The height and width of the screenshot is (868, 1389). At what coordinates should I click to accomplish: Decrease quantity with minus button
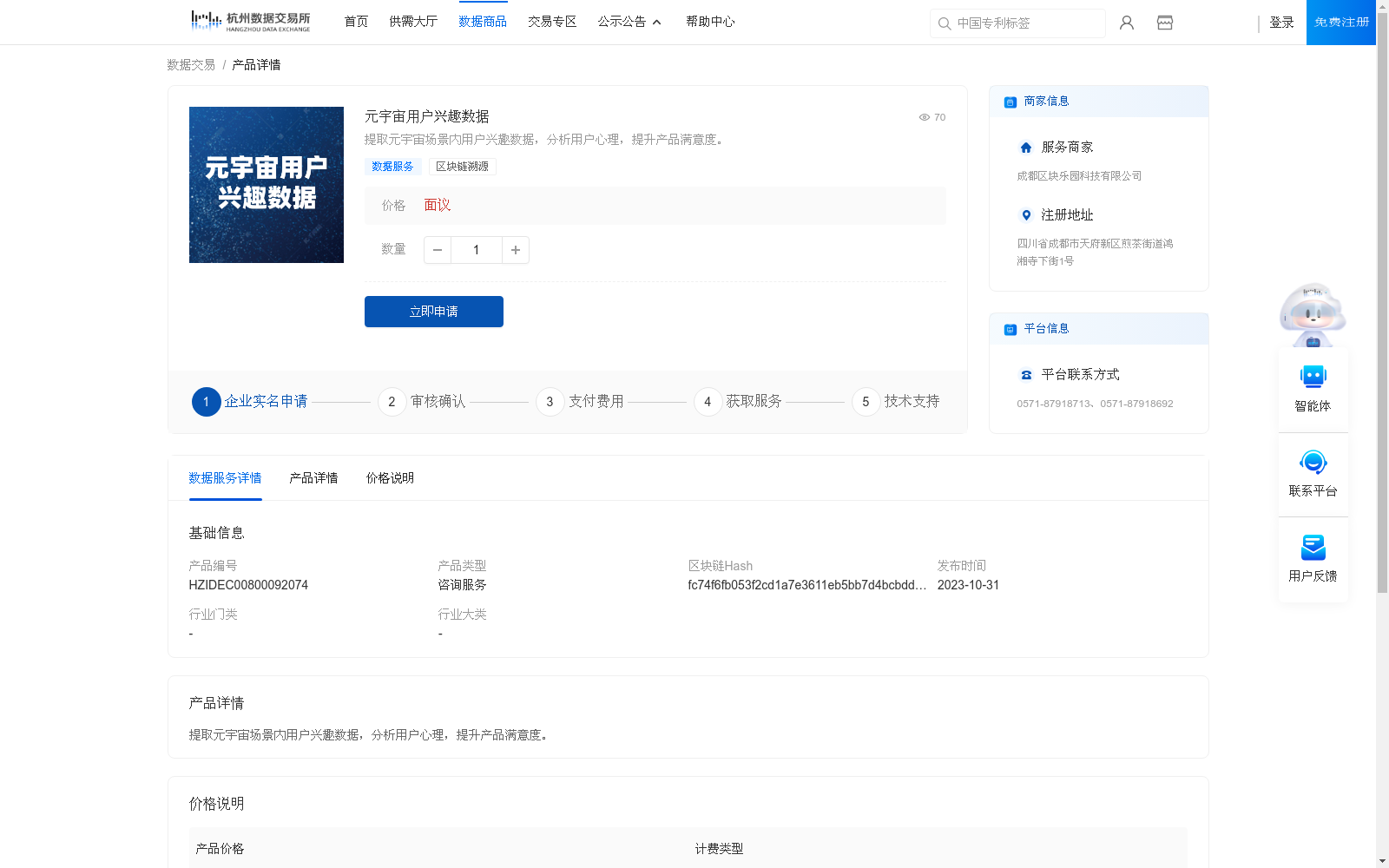coord(438,250)
